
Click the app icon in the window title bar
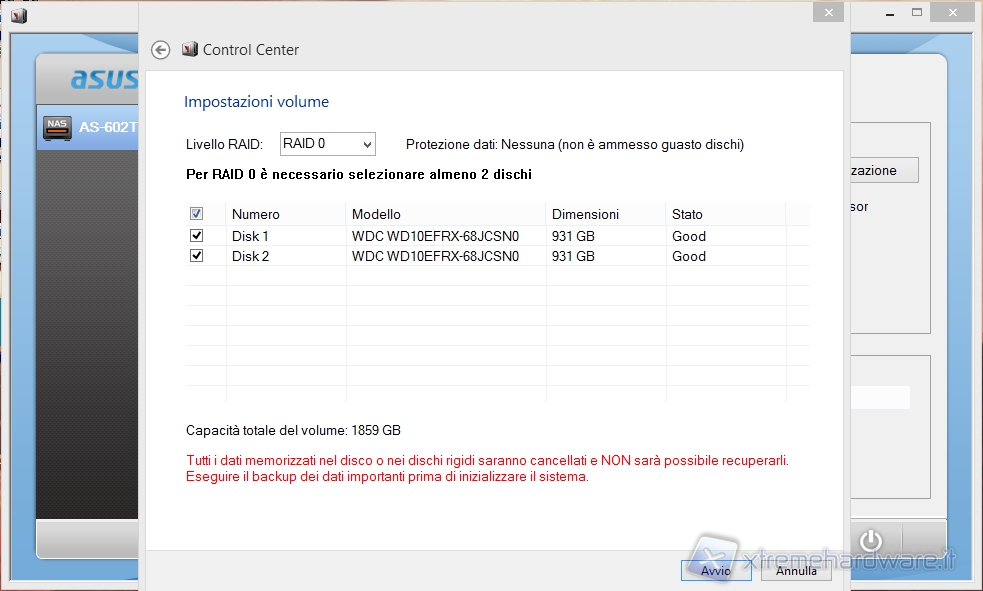point(19,14)
